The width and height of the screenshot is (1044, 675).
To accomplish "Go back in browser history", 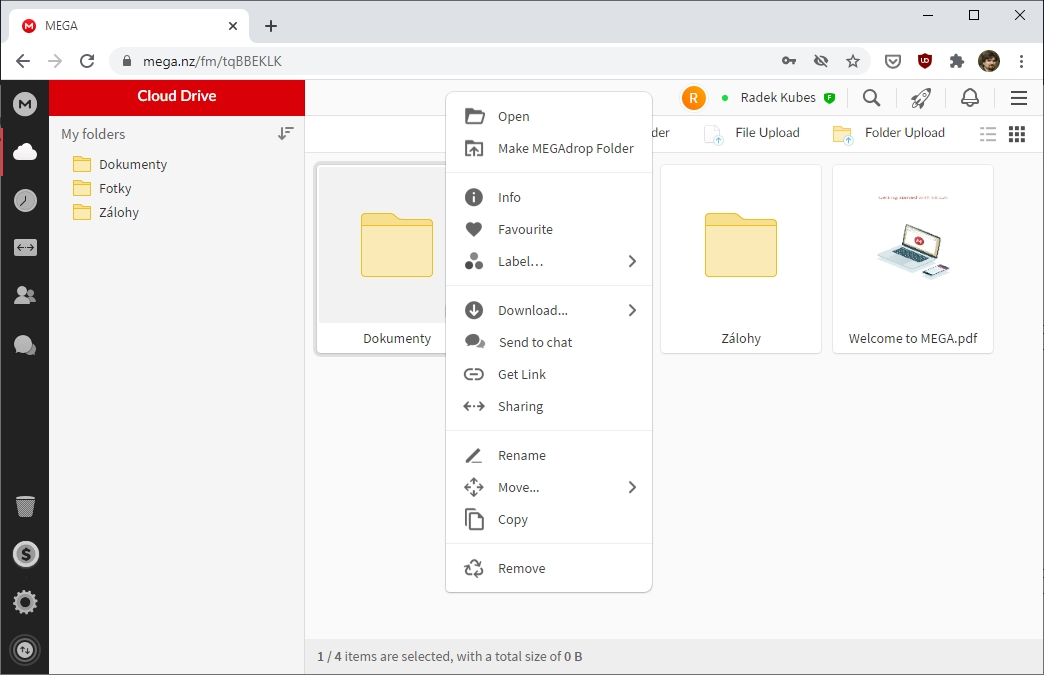I will pyautogui.click(x=23, y=61).
